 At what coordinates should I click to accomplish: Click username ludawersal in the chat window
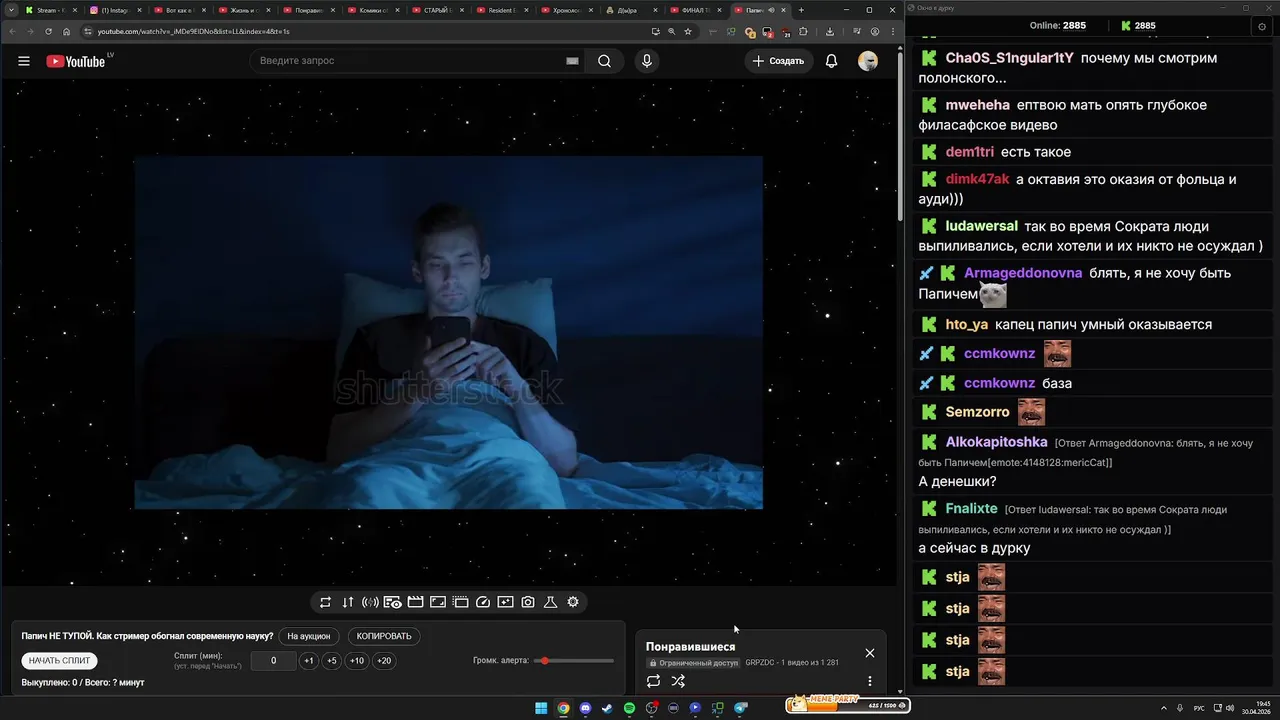coord(981,226)
